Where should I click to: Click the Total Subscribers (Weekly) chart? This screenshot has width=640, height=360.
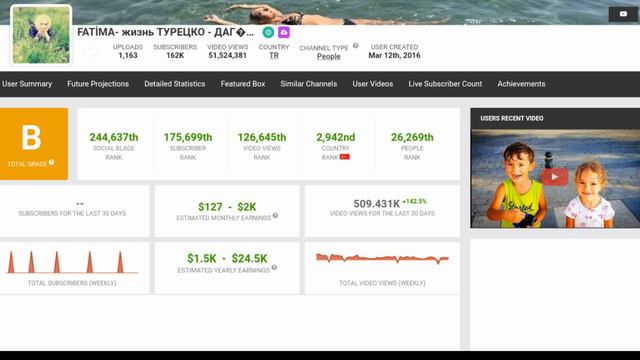point(72,262)
